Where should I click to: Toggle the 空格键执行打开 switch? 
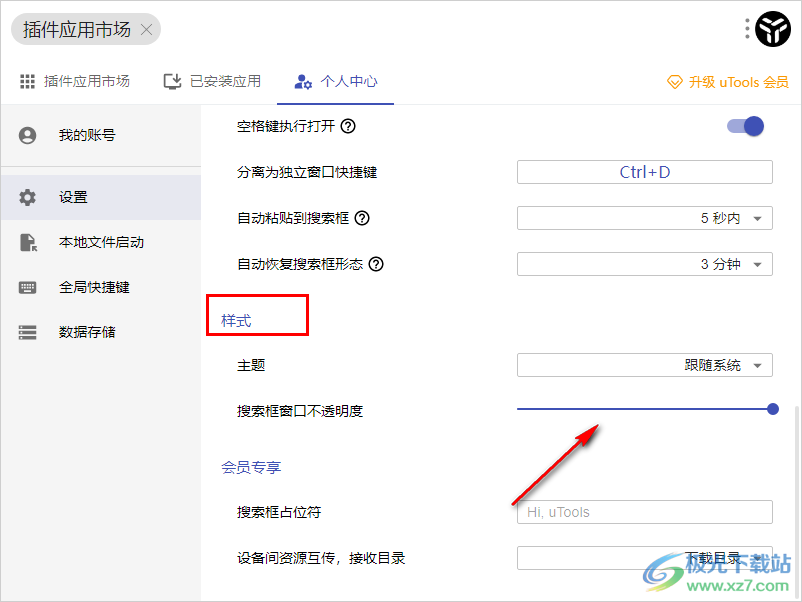pos(745,126)
